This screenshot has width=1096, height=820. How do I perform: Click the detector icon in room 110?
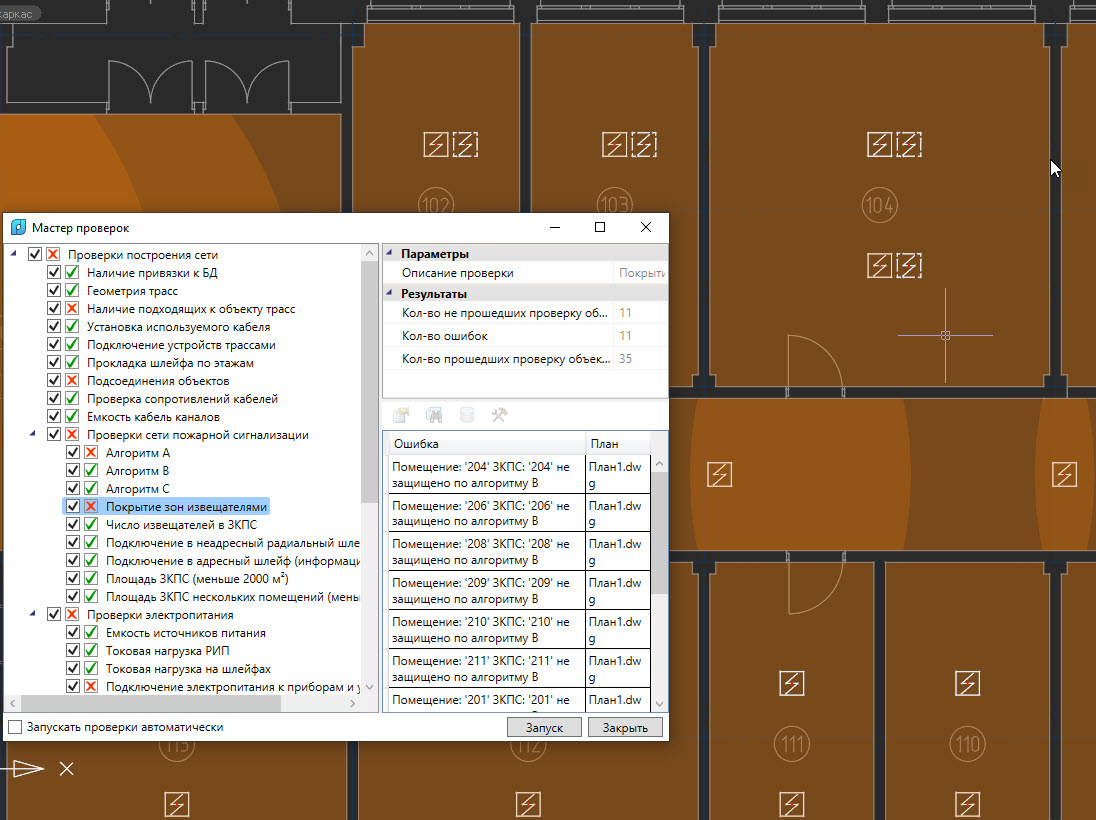point(967,683)
